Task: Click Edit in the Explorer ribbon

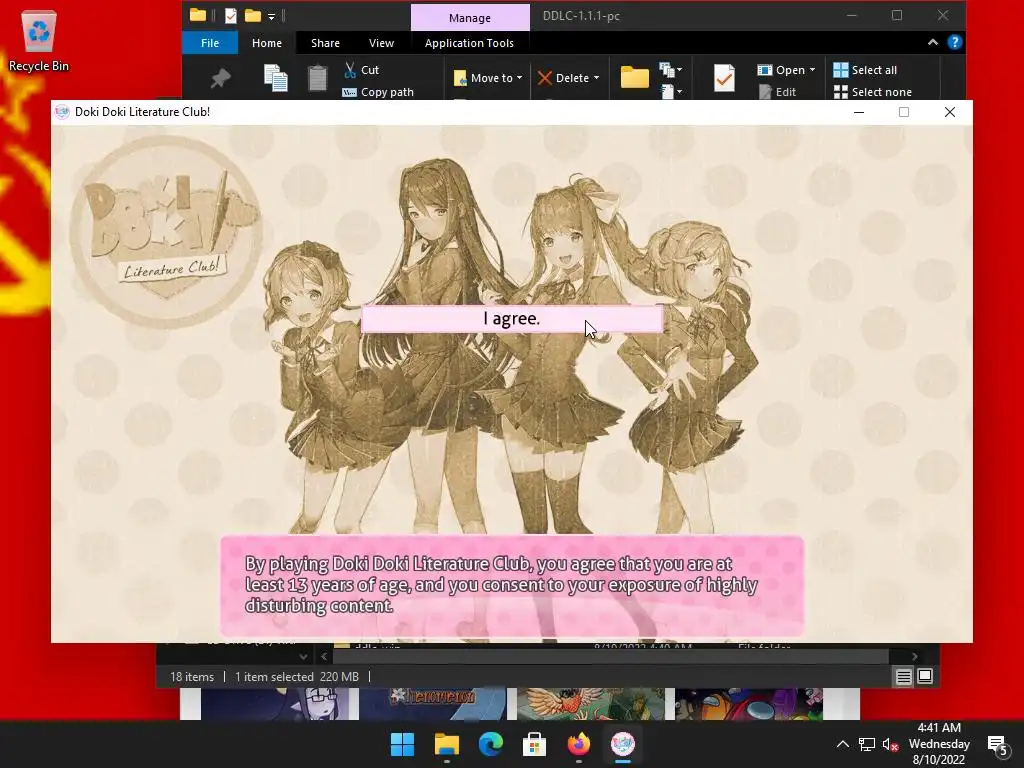Action: tap(777, 92)
